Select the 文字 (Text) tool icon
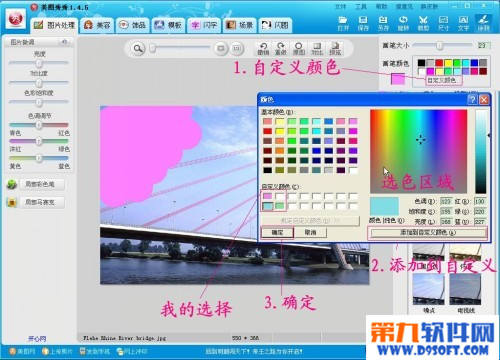The image size is (500, 360). [463, 23]
